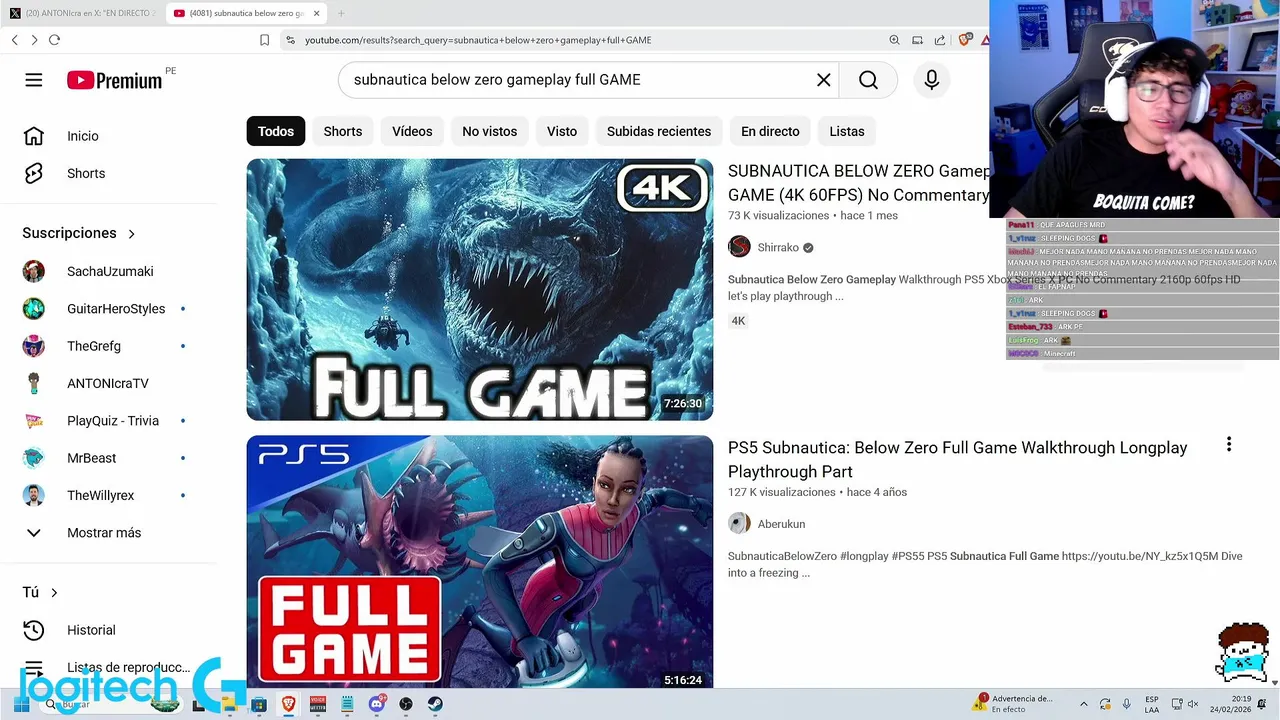
Task: Go back with the browser back arrow
Action: coord(15,40)
